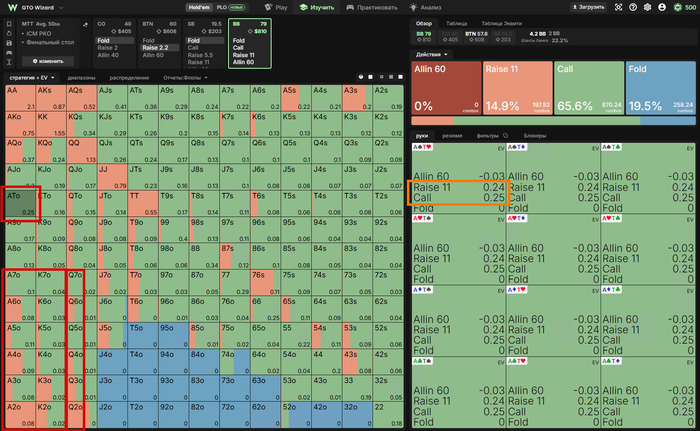Click the GTO Wizard logo icon
This screenshot has height=431, width=700.
12,7
